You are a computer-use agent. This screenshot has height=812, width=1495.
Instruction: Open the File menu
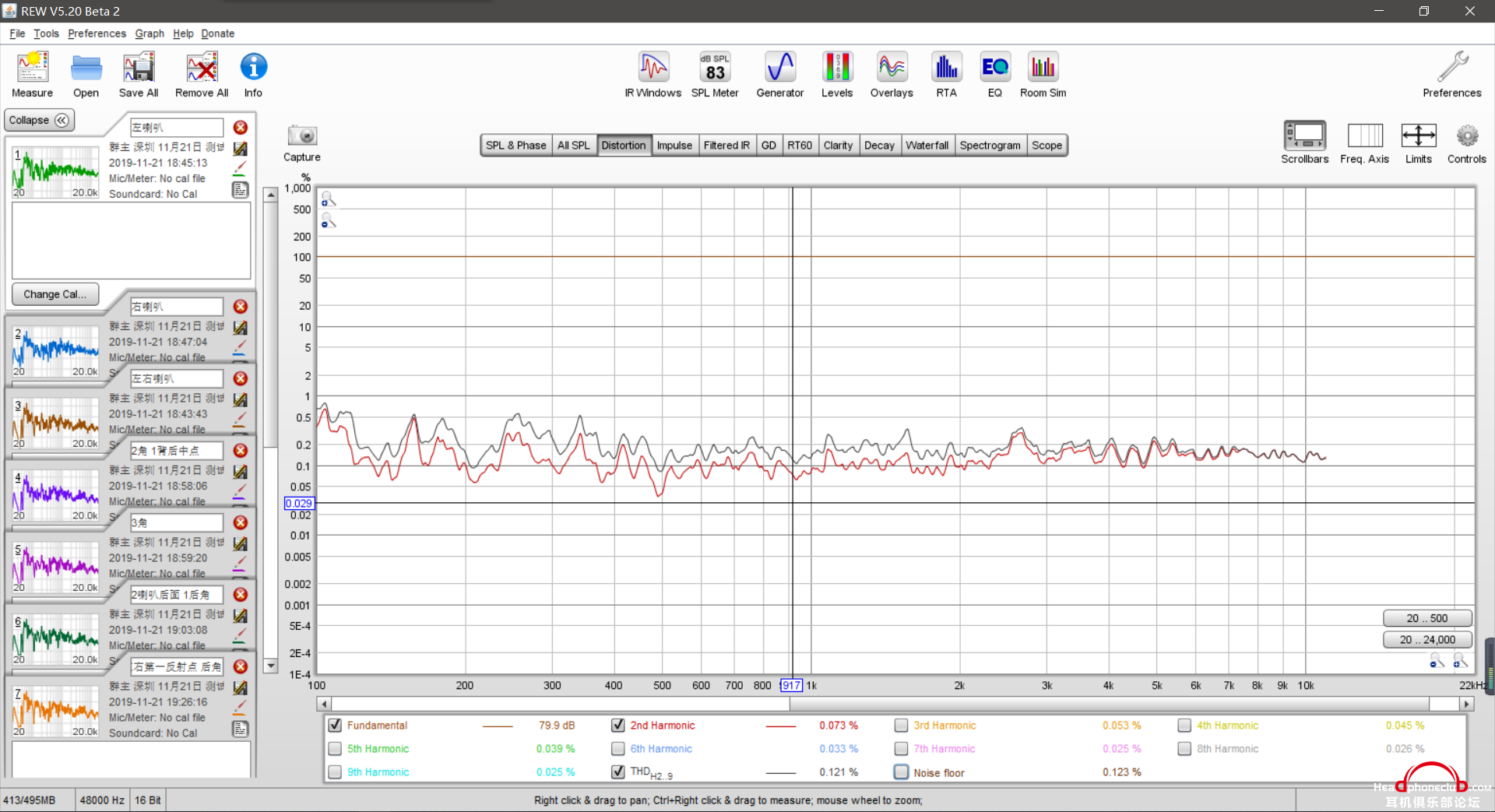click(17, 33)
